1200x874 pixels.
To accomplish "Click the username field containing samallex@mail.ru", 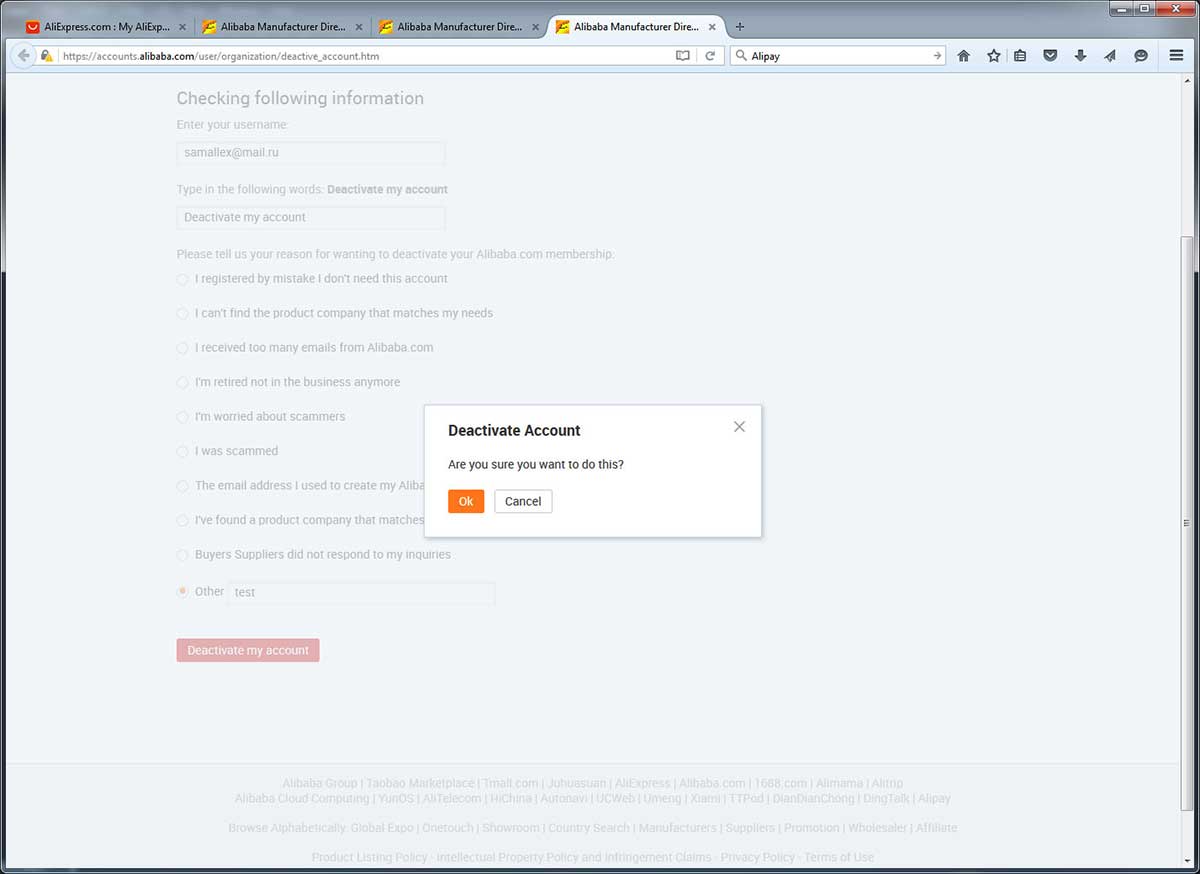I will tap(311, 153).
